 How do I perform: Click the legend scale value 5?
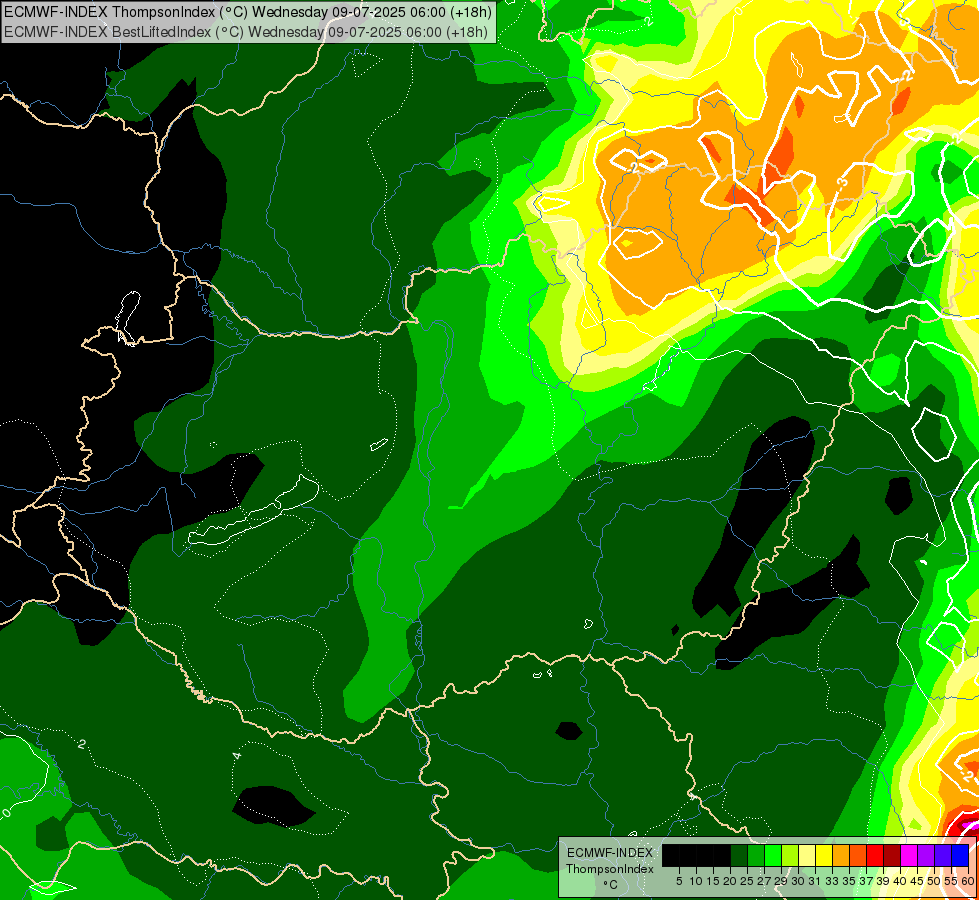click(x=679, y=881)
